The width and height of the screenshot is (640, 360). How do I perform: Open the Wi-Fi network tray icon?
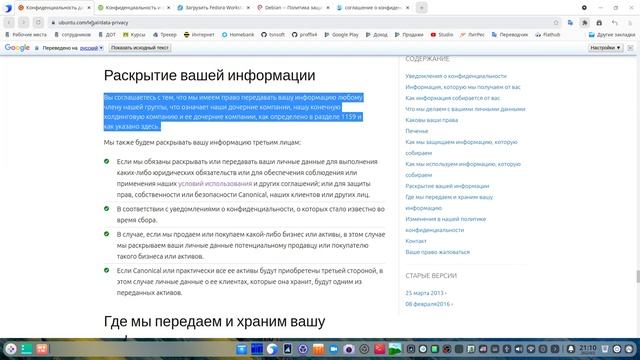click(x=531, y=349)
